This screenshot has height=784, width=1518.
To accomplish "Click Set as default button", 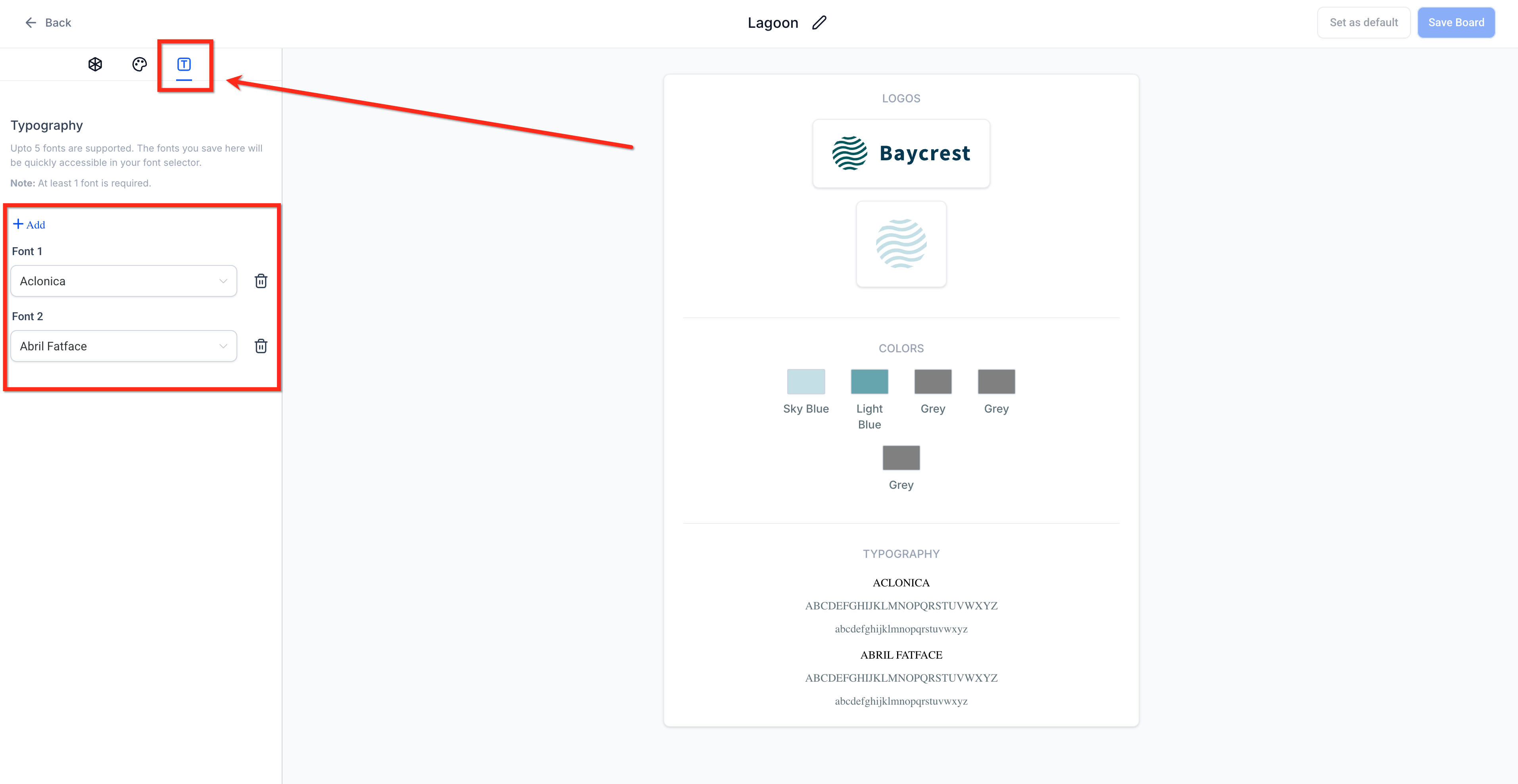I will click(x=1363, y=22).
